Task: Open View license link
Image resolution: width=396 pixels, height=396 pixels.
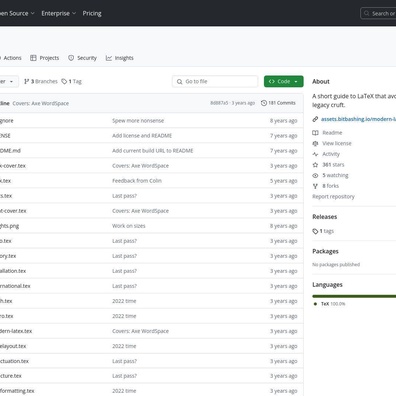Action: coord(337,143)
